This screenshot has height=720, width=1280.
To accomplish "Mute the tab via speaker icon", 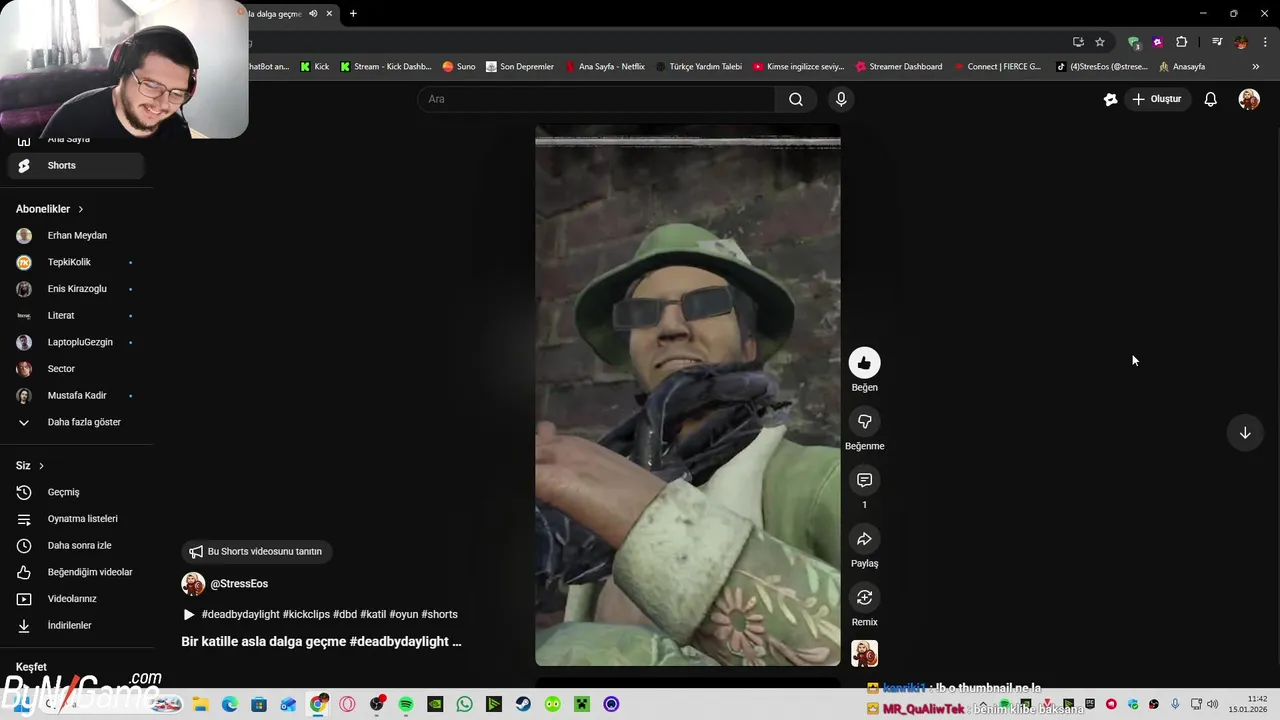I will [313, 14].
